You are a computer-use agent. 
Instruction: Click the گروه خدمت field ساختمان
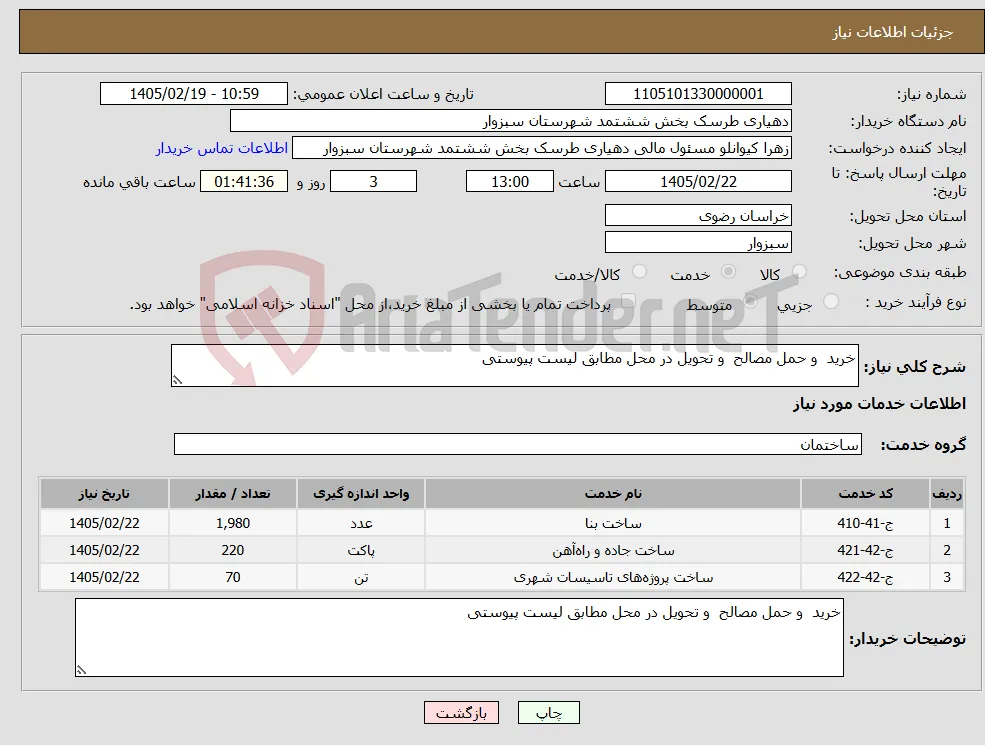coord(518,444)
